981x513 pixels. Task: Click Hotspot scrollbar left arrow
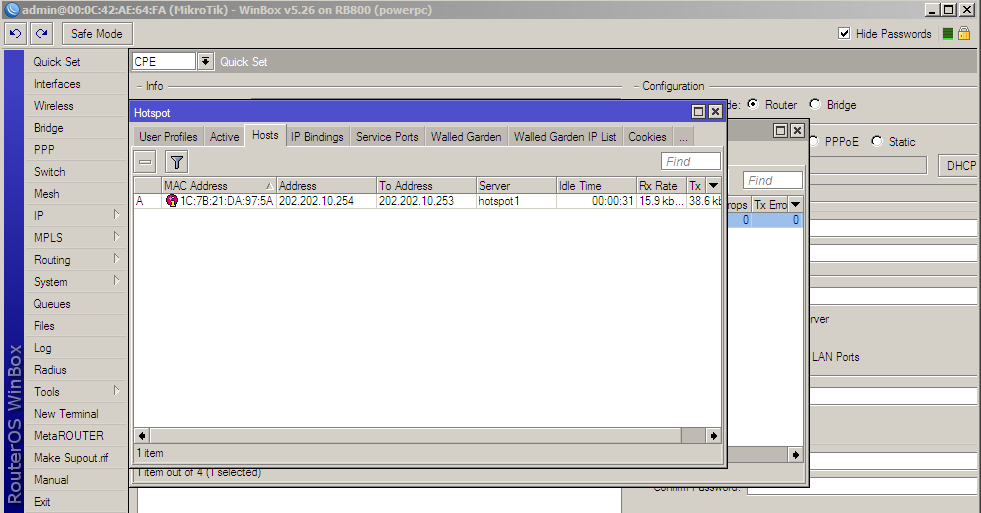click(x=142, y=435)
